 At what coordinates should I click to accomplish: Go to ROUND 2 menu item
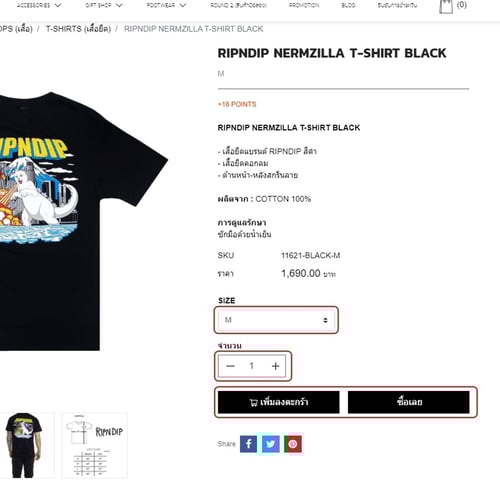[x=238, y=5]
